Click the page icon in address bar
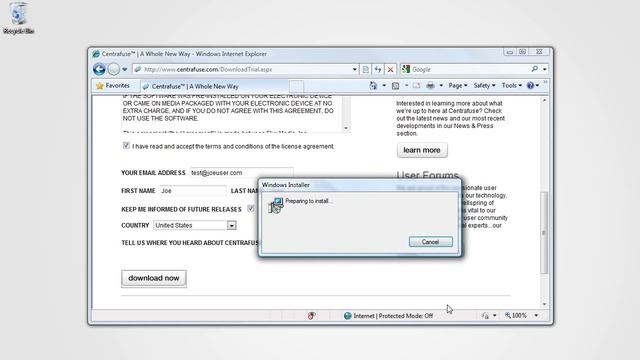This screenshot has height=360, width=640. (138, 69)
